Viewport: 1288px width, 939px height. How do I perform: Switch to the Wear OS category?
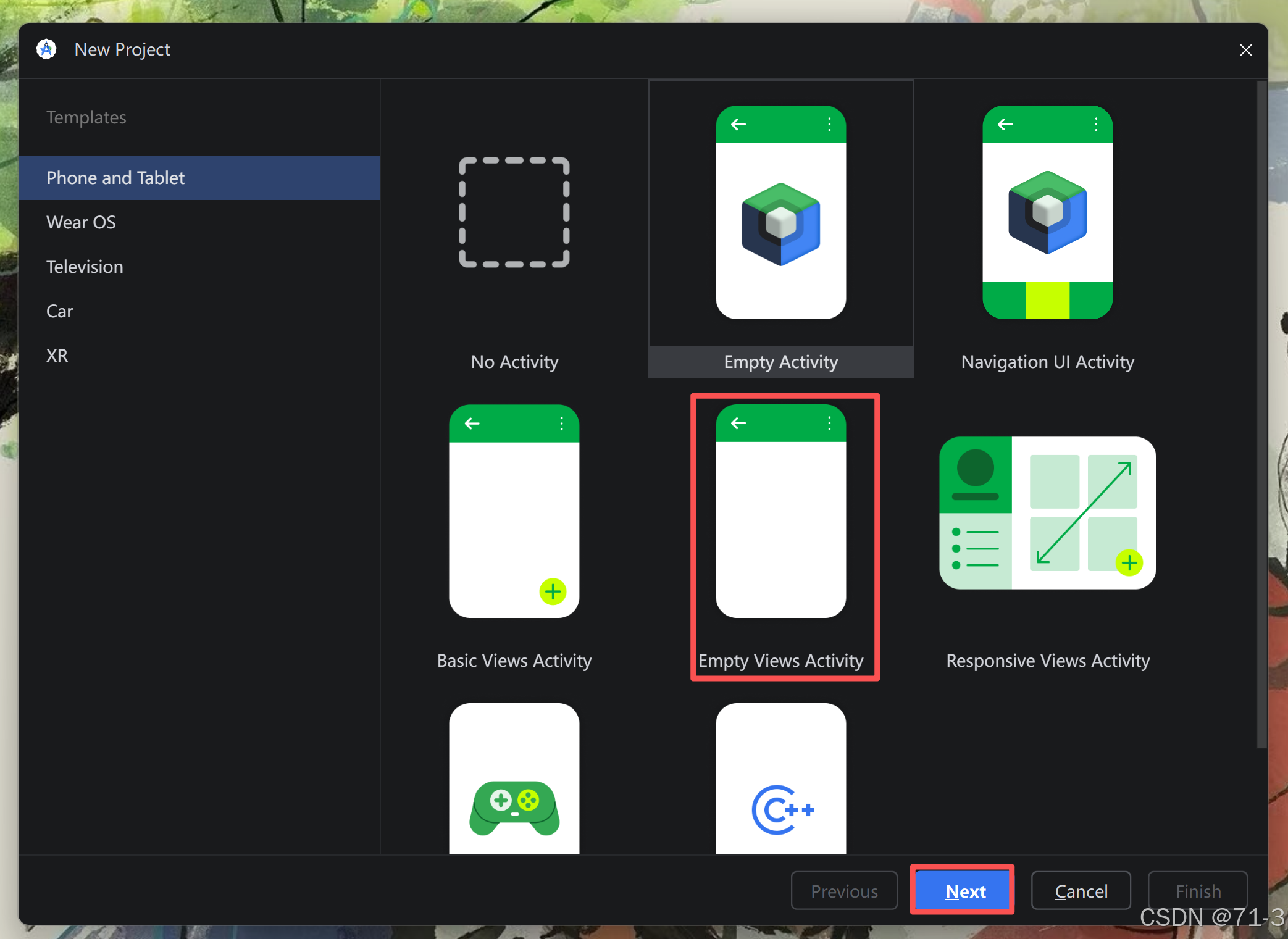81,222
